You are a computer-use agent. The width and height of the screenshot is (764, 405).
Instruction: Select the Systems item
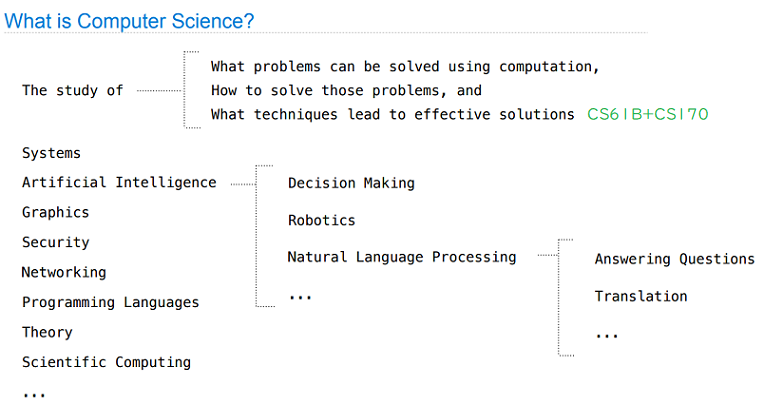pos(51,153)
